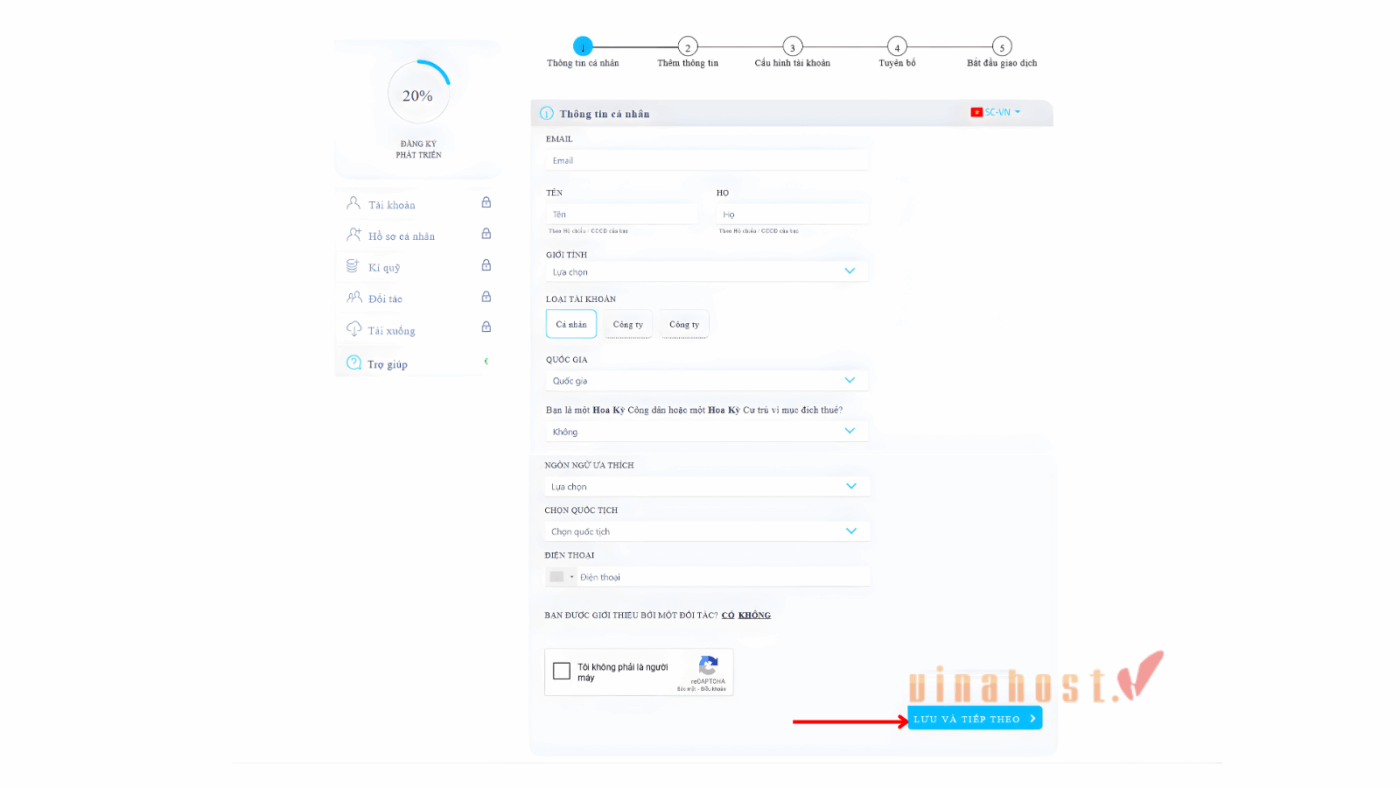Image resolution: width=1400 pixels, height=788 pixels.
Task: Click the Kí quỹ coins icon
Action: 353,266
